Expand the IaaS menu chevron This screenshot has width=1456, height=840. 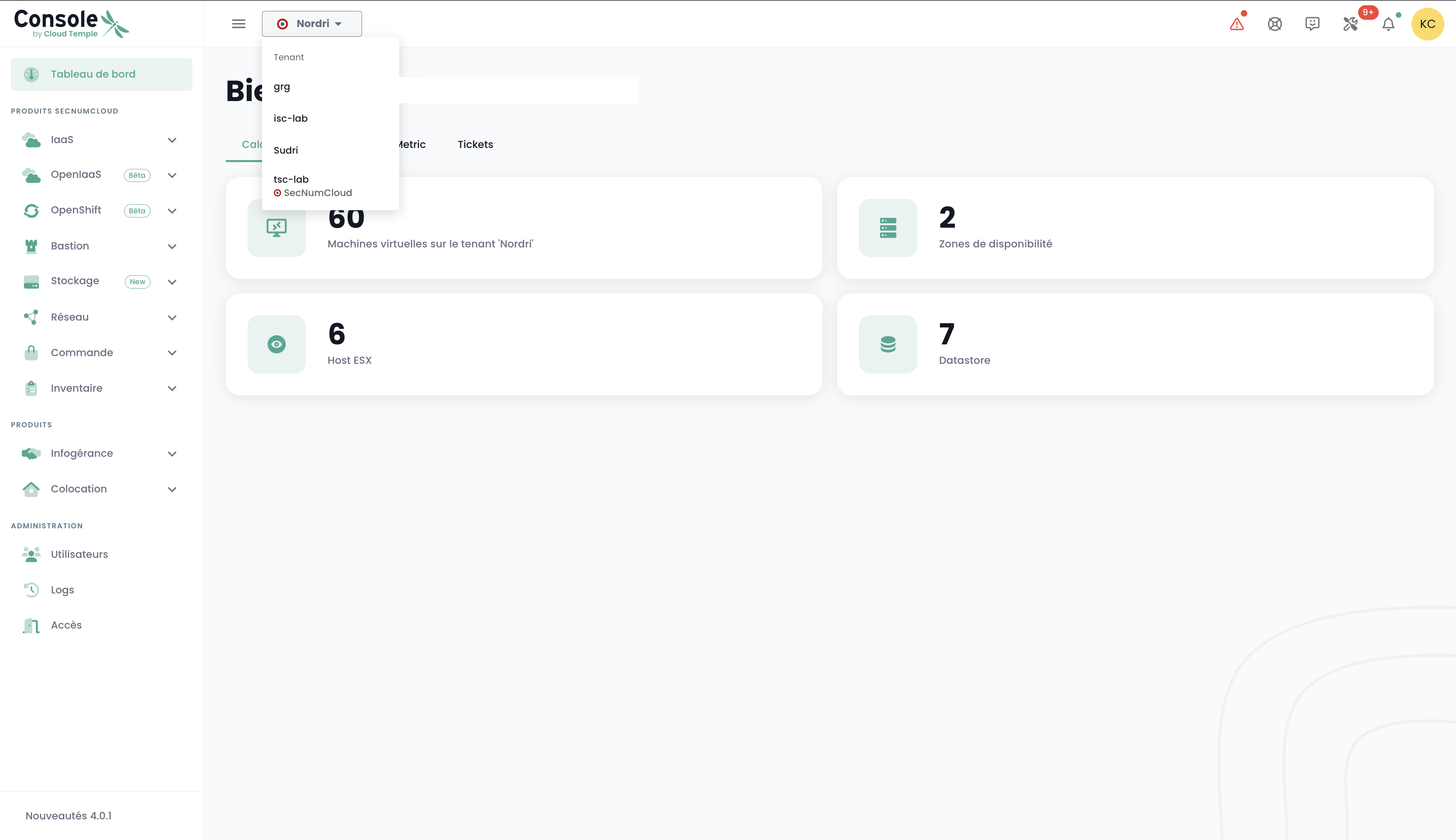click(172, 140)
